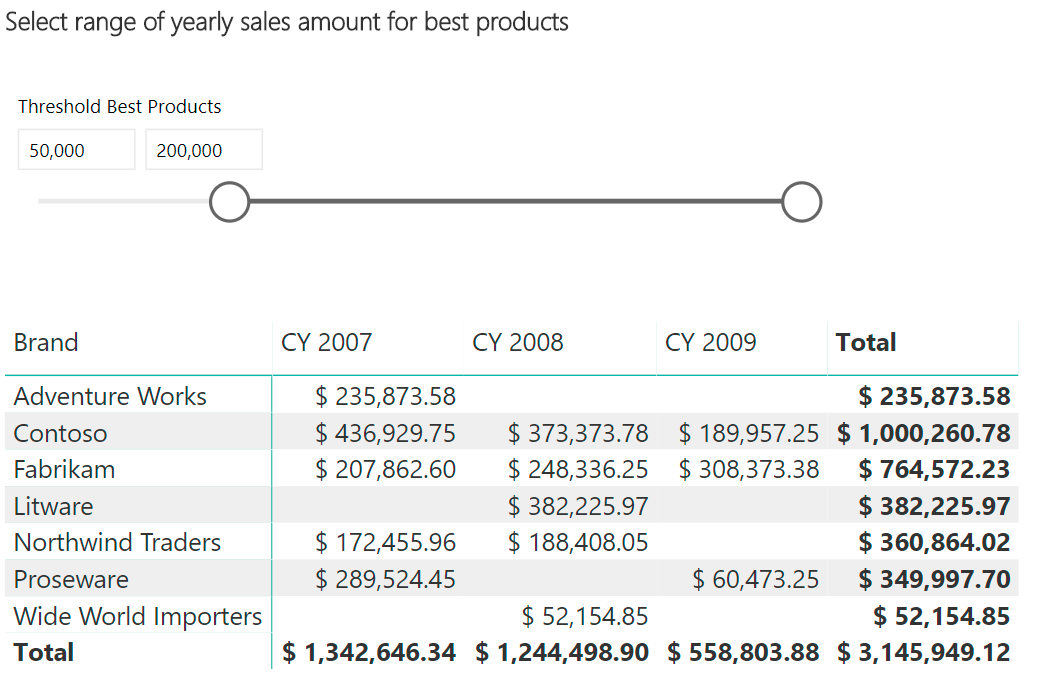Click CY 2007 grand total $ 1,342,646.34
Viewport: 1039px width, 696px height.
coord(369,653)
